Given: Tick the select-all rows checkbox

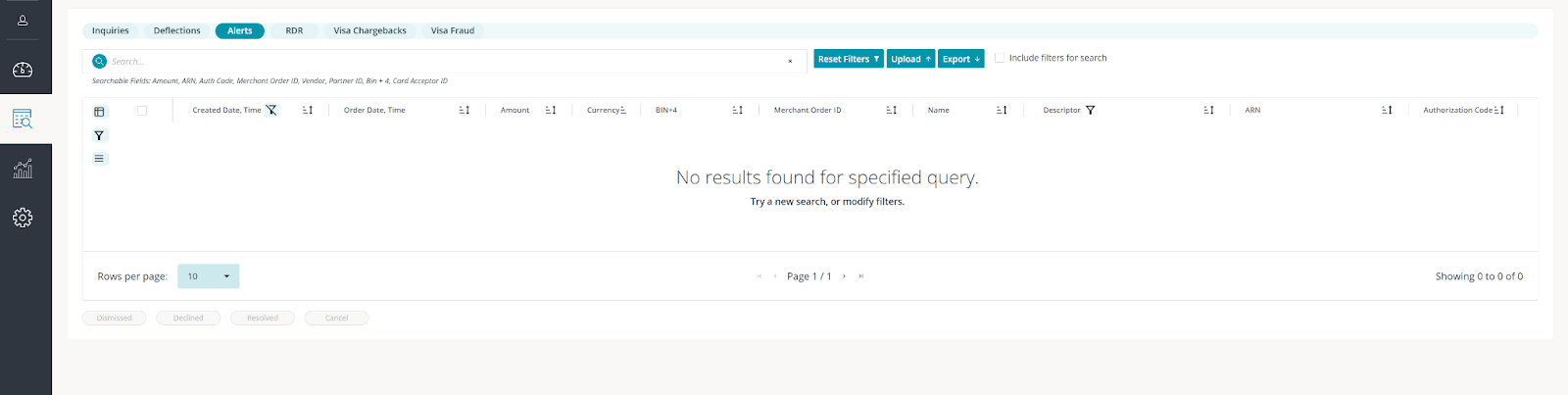Looking at the screenshot, I should (x=142, y=111).
